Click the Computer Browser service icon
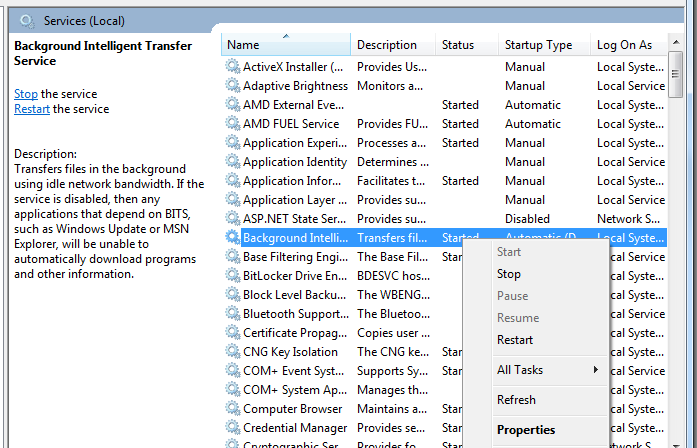Image resolution: width=697 pixels, height=448 pixels. (x=233, y=409)
